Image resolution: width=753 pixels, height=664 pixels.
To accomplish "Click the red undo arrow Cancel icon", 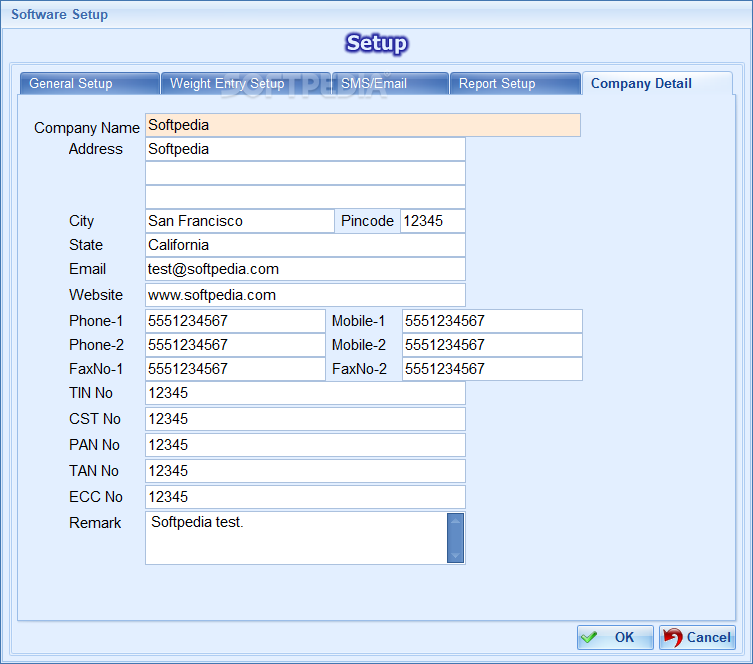I will click(673, 637).
